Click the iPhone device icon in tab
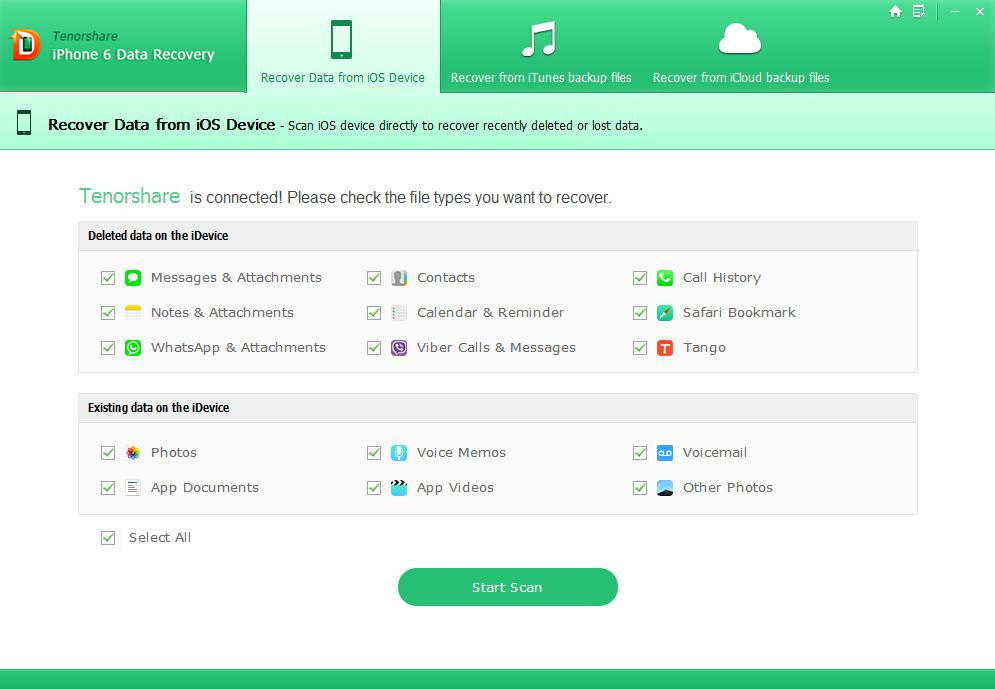The image size is (995, 689). point(341,39)
